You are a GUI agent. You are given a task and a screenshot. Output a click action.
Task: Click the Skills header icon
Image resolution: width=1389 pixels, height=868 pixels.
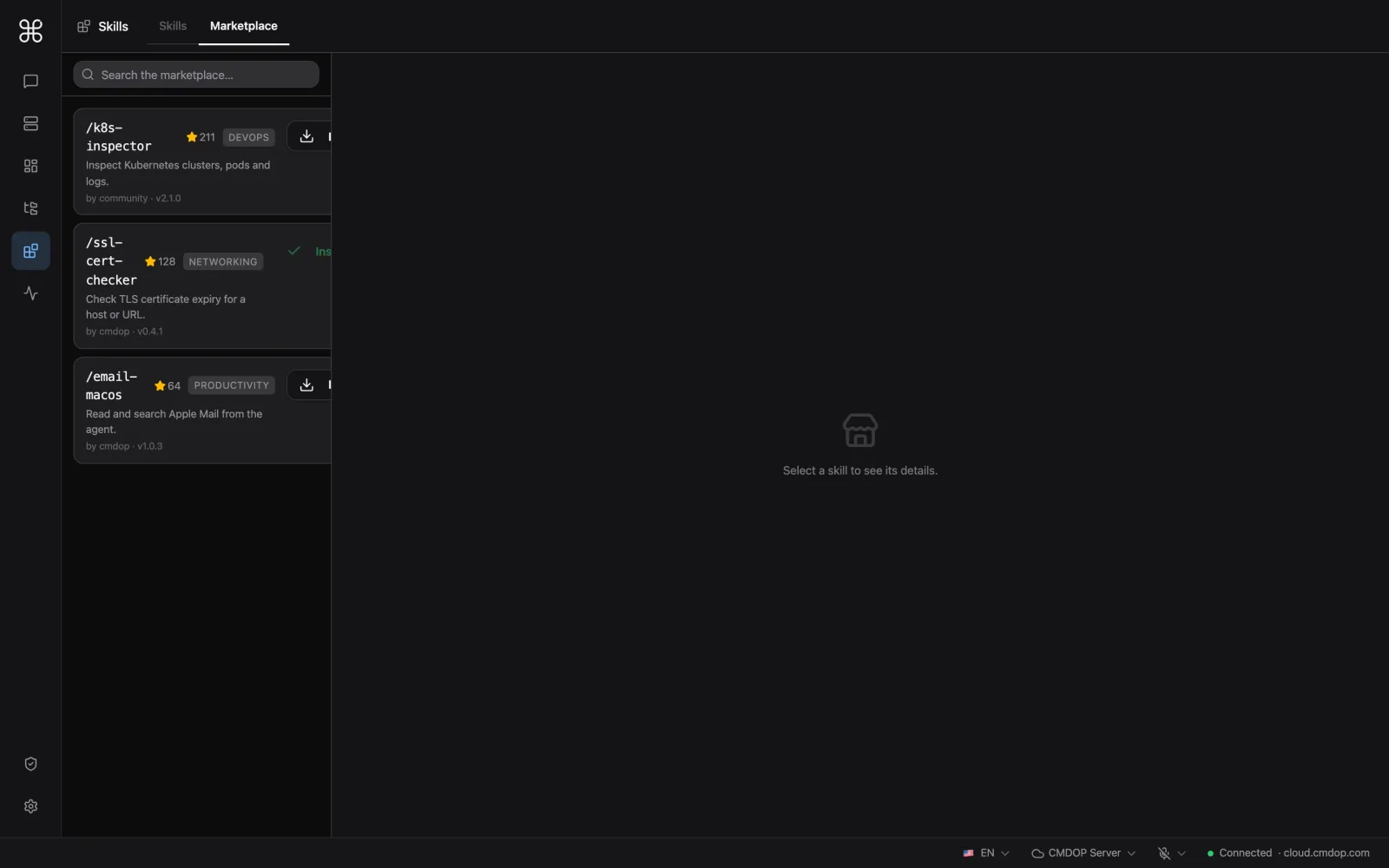[x=83, y=26]
